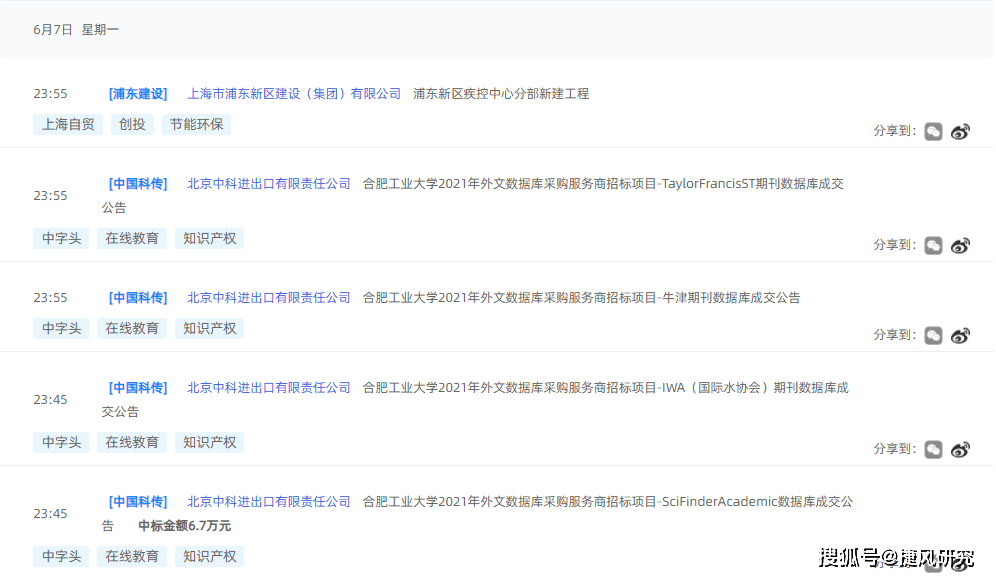Share the IWA 国际水协会 announcement to WeChat
This screenshot has width=996, height=579.
[x=933, y=449]
